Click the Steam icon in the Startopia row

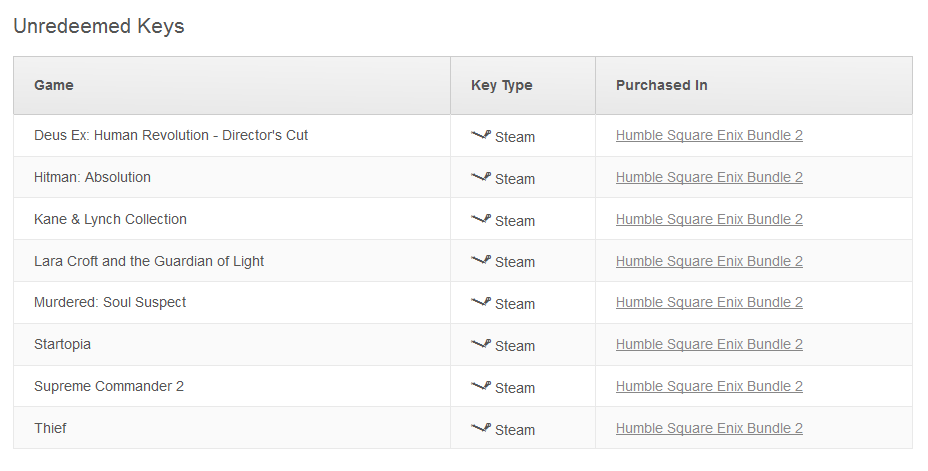coord(481,344)
